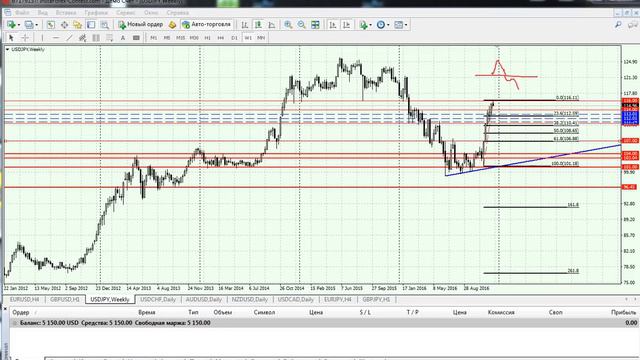Open the templates icon
The width and height of the screenshot is (640, 360).
[x=398, y=25]
